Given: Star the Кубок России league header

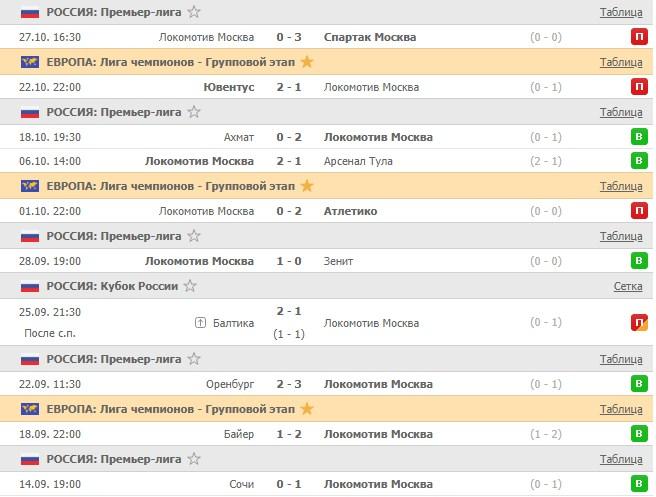Looking at the screenshot, I should [x=190, y=286].
